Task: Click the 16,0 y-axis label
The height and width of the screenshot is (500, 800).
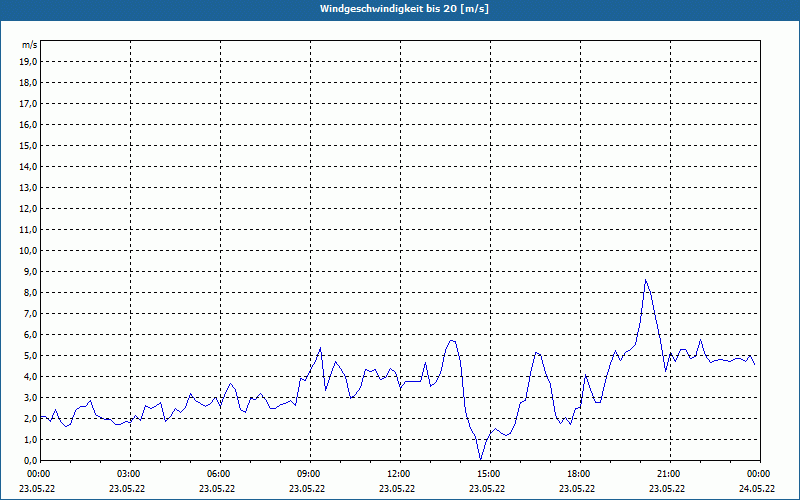Action: (29, 124)
